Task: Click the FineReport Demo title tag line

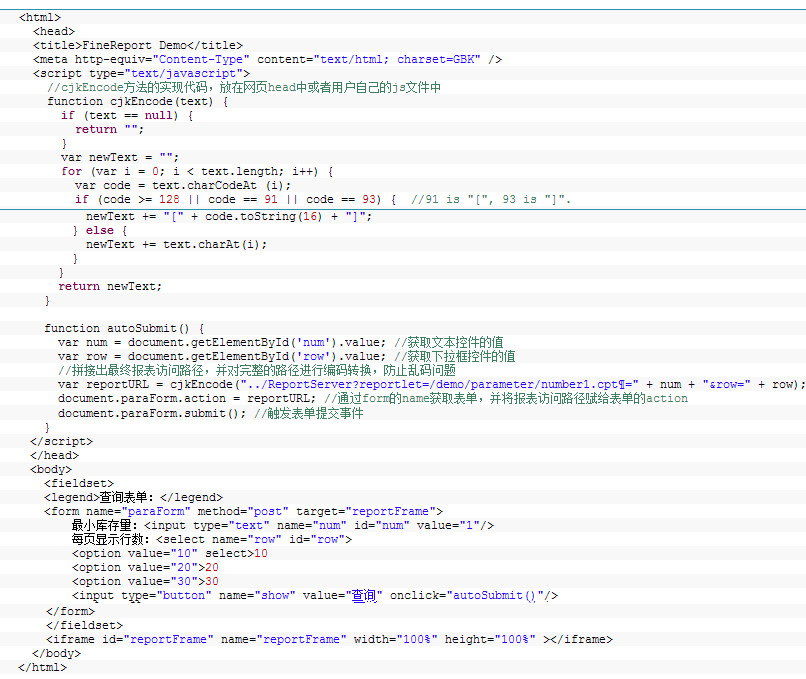Action: click(138, 45)
